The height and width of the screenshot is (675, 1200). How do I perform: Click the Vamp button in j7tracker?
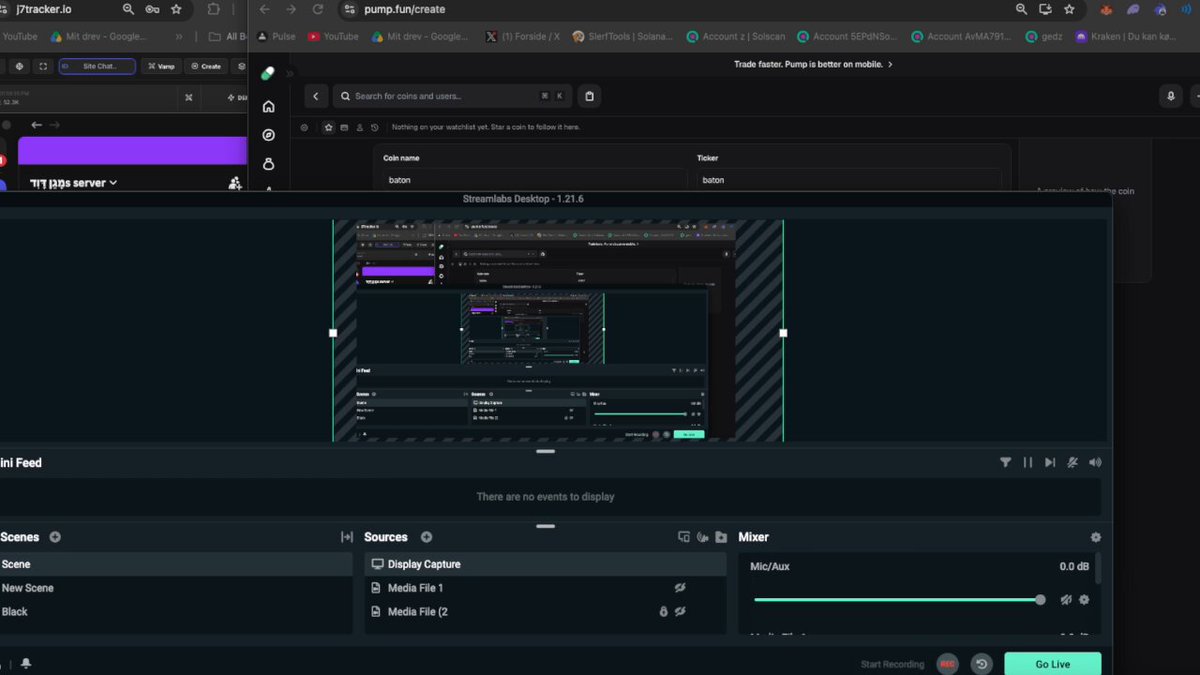[x=160, y=66]
